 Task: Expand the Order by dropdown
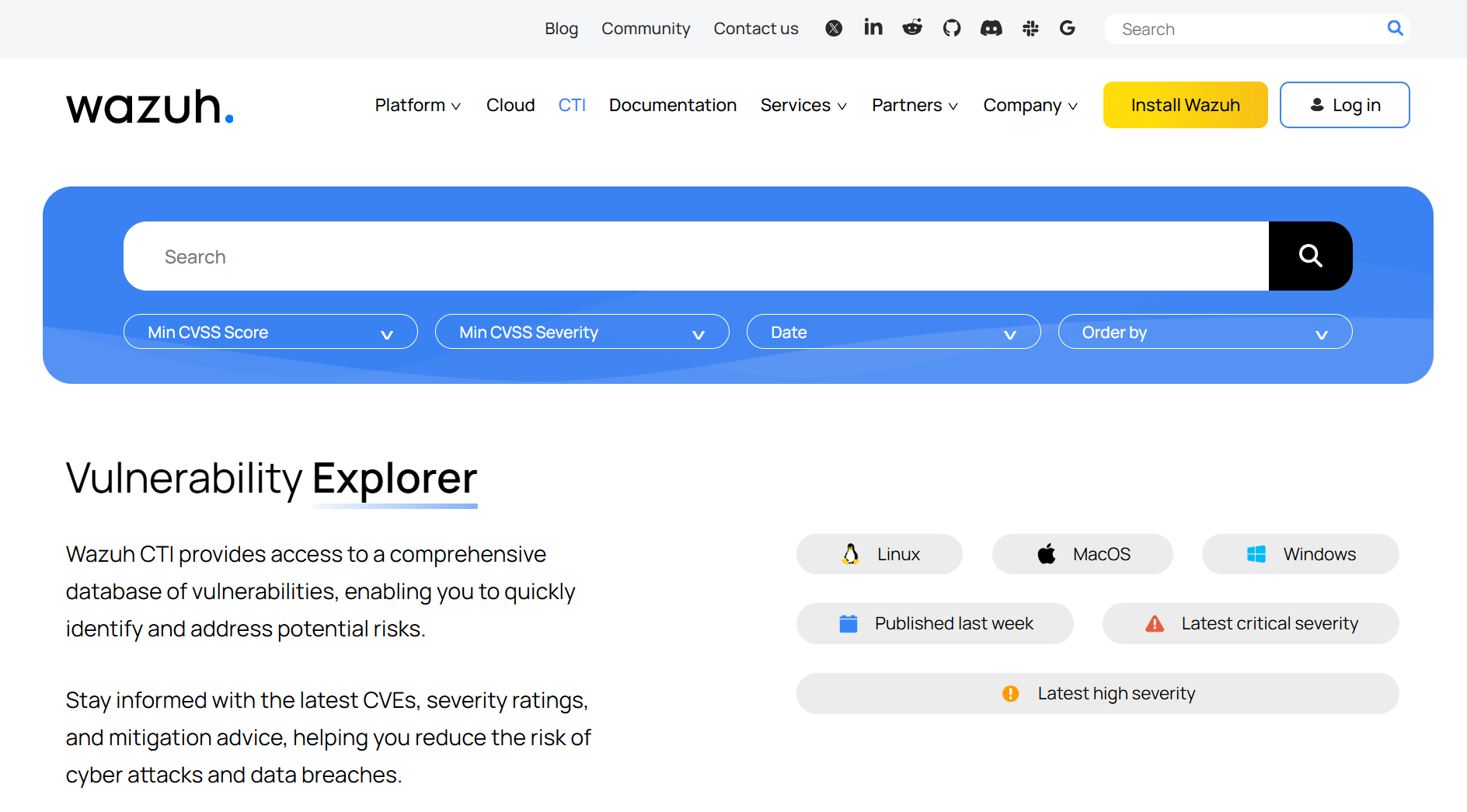[1205, 332]
